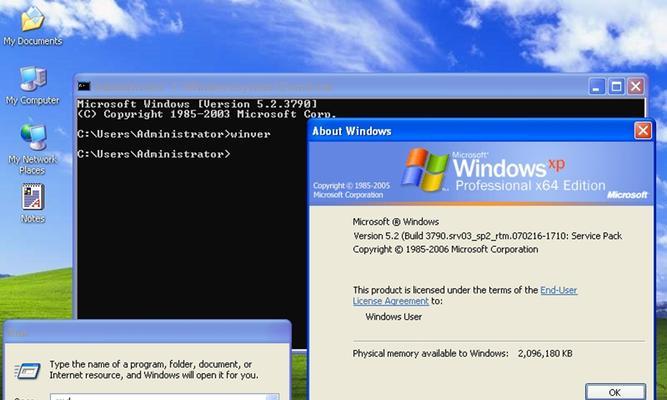Click the "Professional x64 Edition" banner text
The height and width of the screenshot is (400, 667).
[x=530, y=186]
